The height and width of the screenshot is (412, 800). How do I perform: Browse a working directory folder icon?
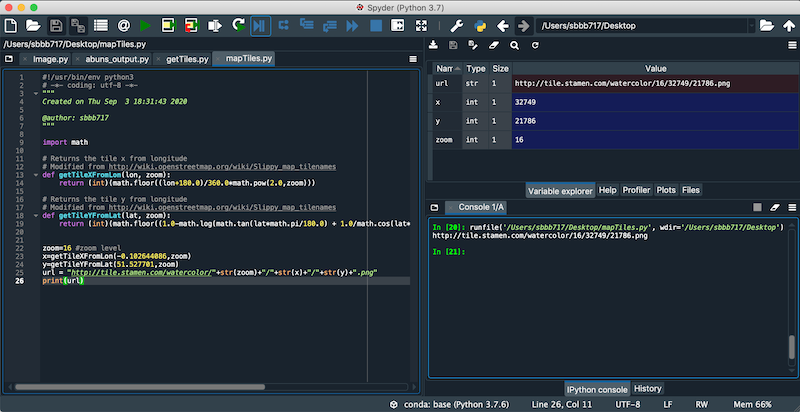pyautogui.click(x=766, y=25)
